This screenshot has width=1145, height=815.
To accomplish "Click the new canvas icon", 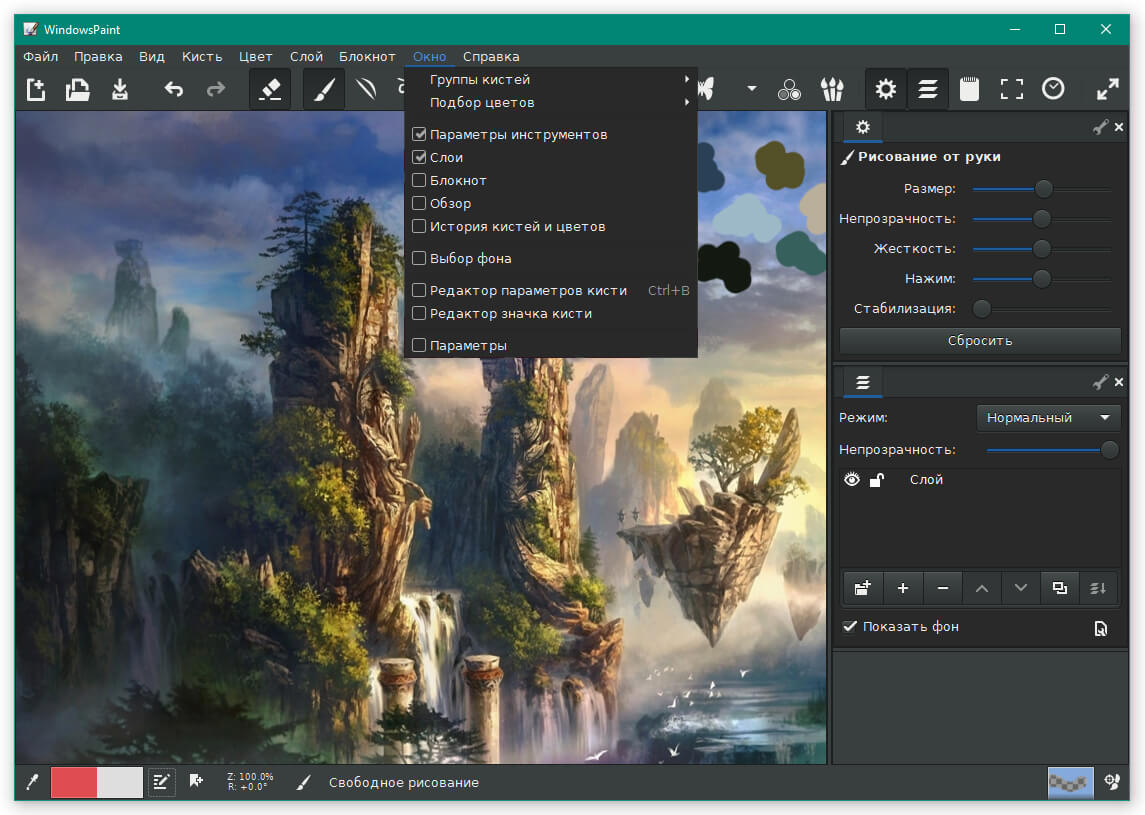I will click(36, 89).
